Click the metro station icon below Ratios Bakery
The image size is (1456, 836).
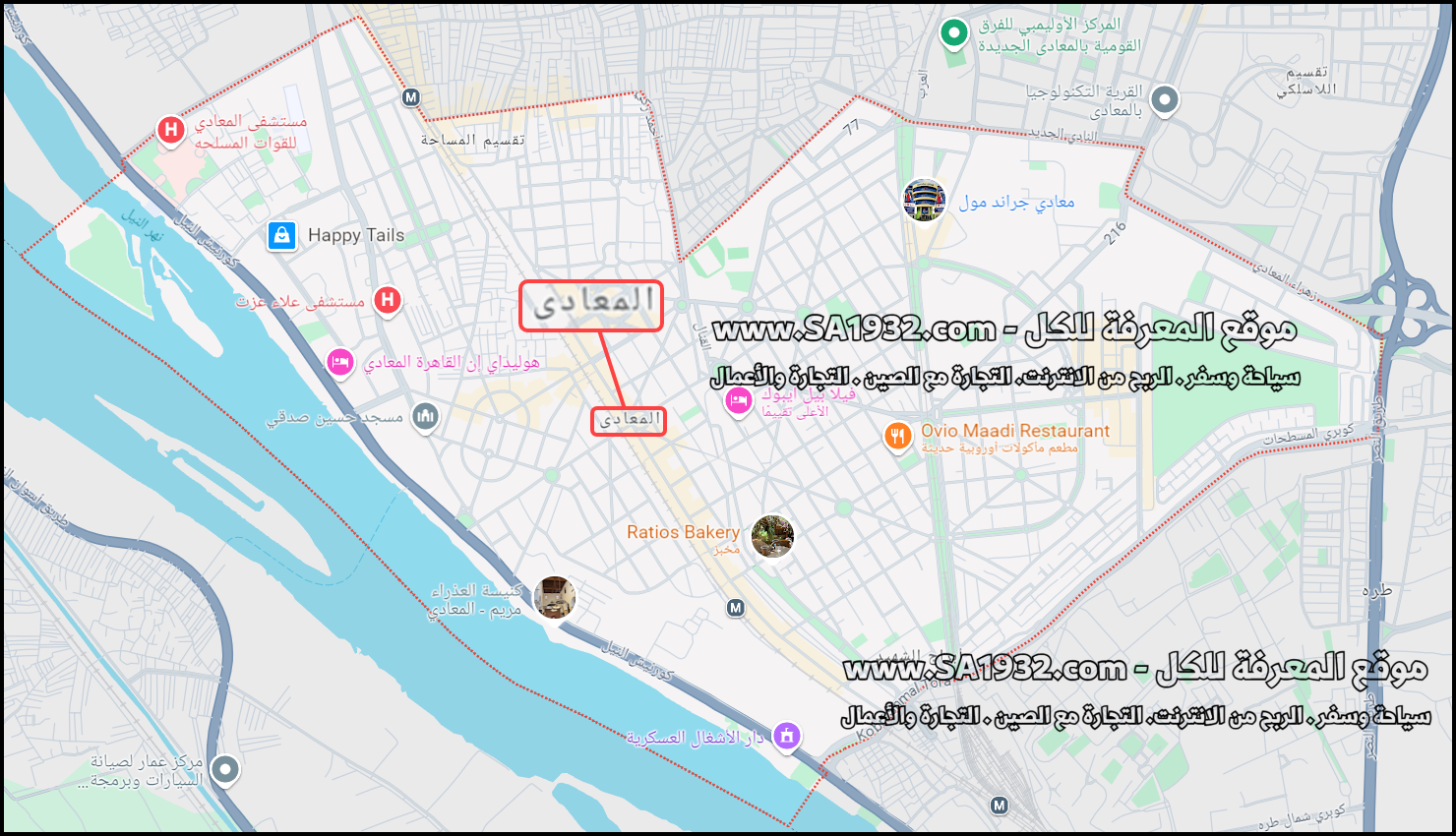pos(736,608)
